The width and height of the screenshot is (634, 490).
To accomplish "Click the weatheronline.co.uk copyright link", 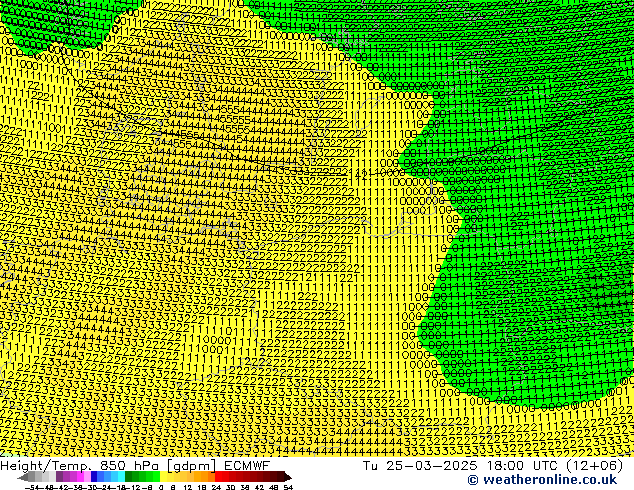I will tap(542, 480).
